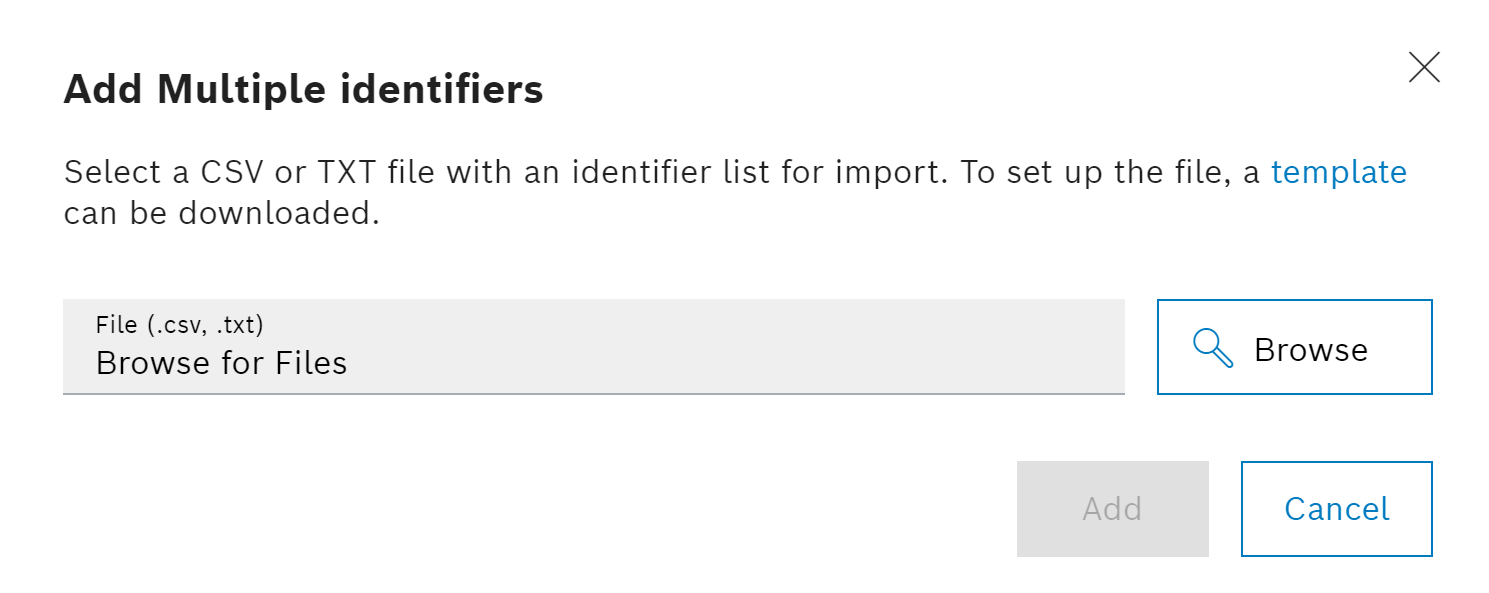
Task: Click the greyed-out Add button
Action: click(1112, 509)
